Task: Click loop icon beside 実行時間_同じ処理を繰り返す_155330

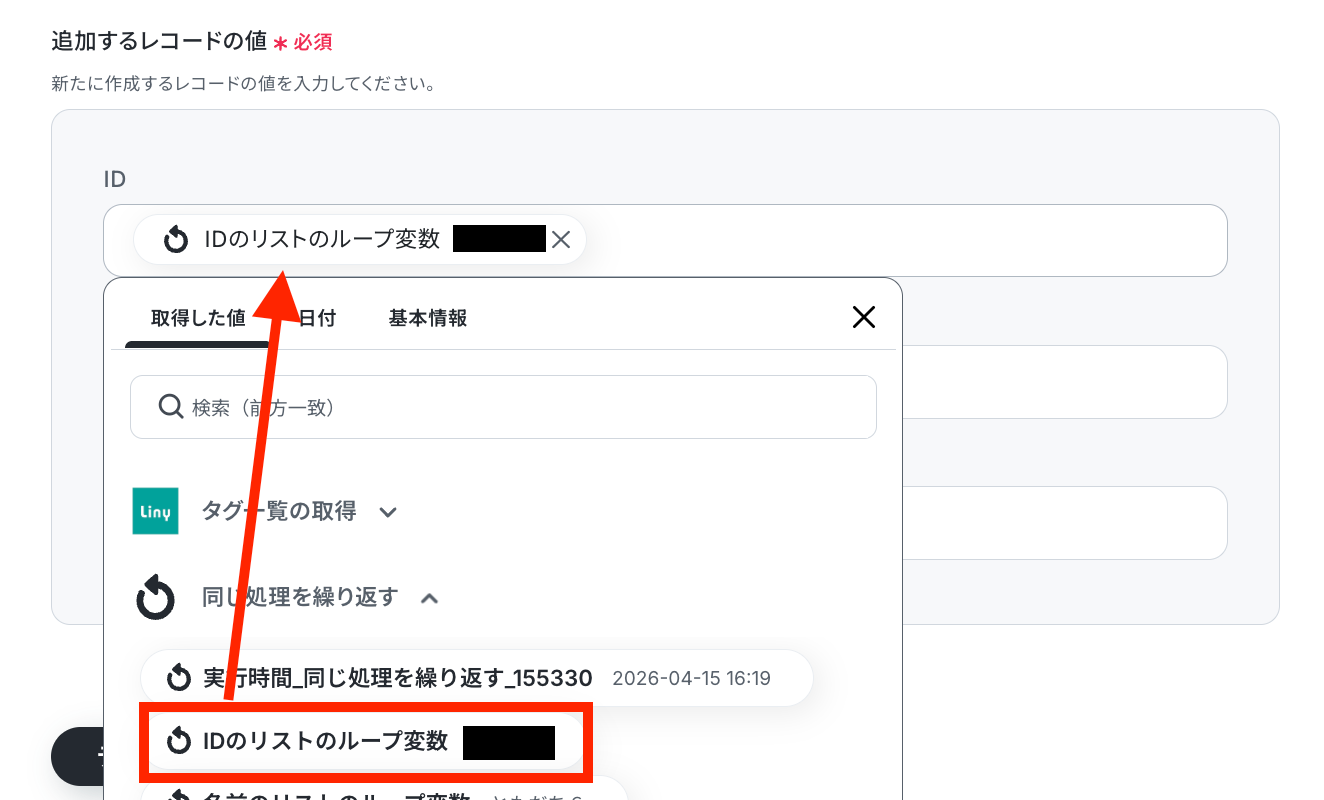Action: pos(179,679)
